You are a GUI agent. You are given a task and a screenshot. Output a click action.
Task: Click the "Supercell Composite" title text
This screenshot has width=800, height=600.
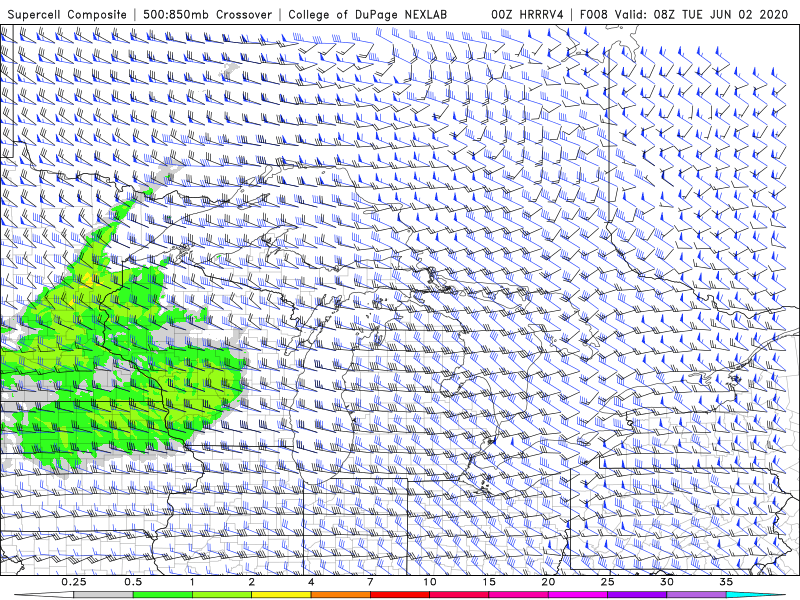[x=67, y=14]
